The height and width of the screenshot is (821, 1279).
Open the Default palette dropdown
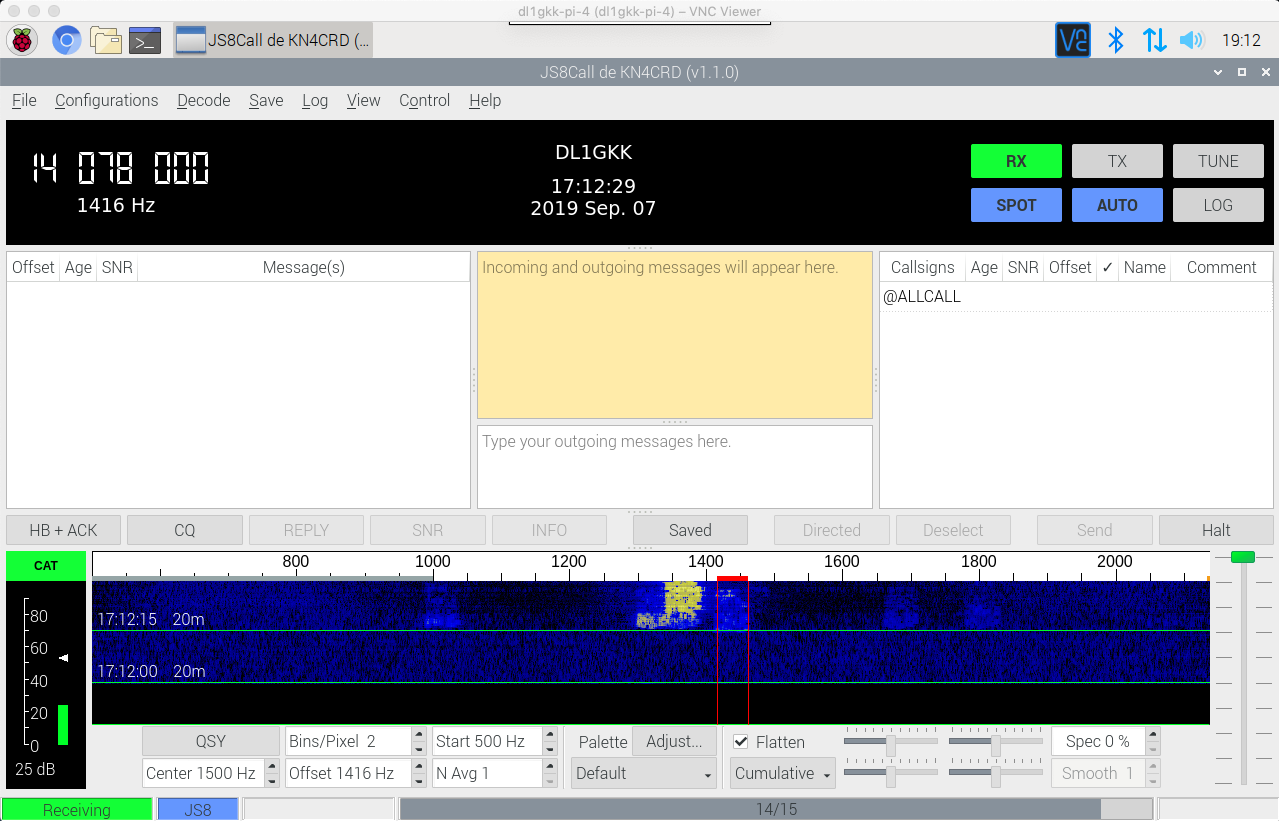644,773
